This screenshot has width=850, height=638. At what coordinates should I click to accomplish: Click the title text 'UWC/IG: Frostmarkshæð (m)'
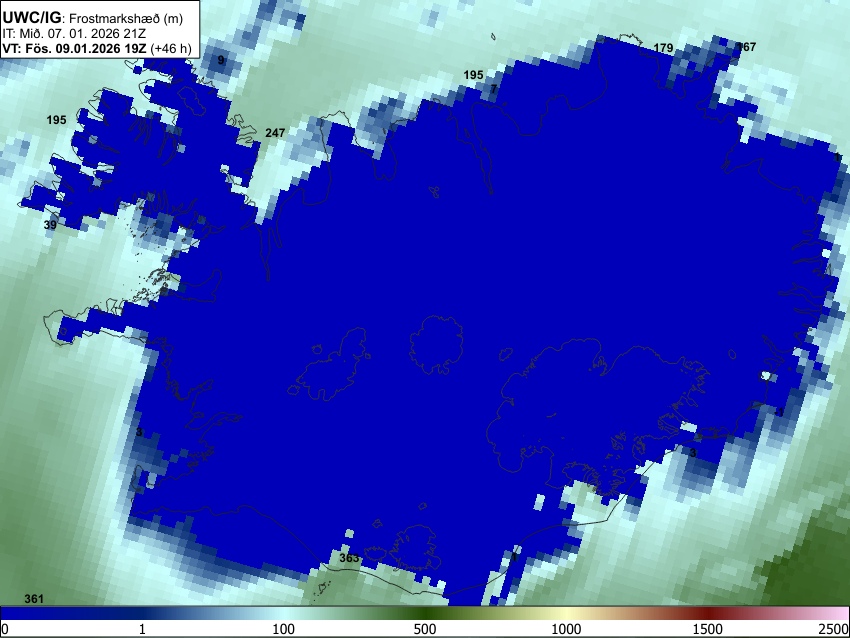tap(93, 18)
